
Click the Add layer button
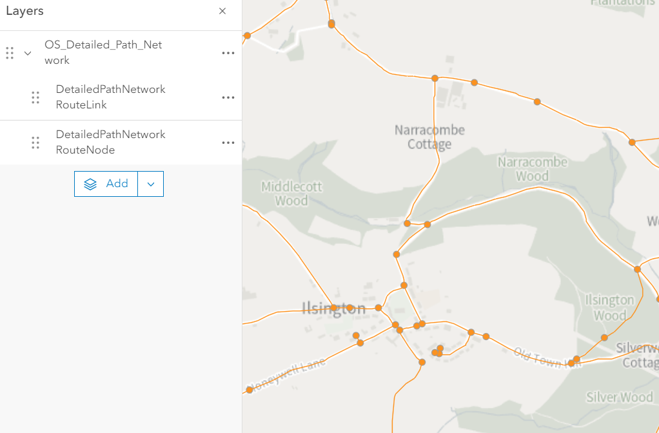click(x=106, y=184)
